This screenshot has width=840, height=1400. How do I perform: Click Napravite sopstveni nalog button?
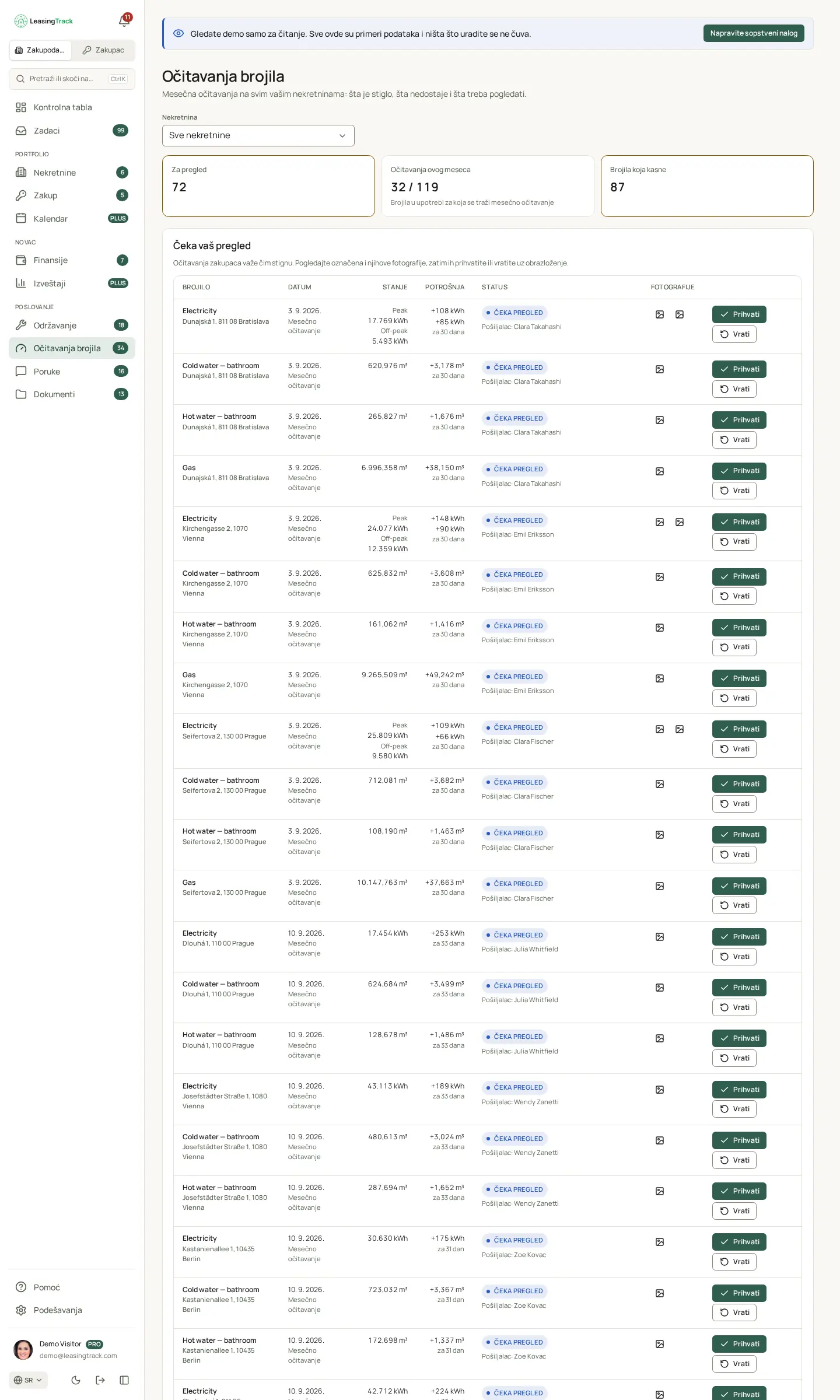tap(754, 33)
